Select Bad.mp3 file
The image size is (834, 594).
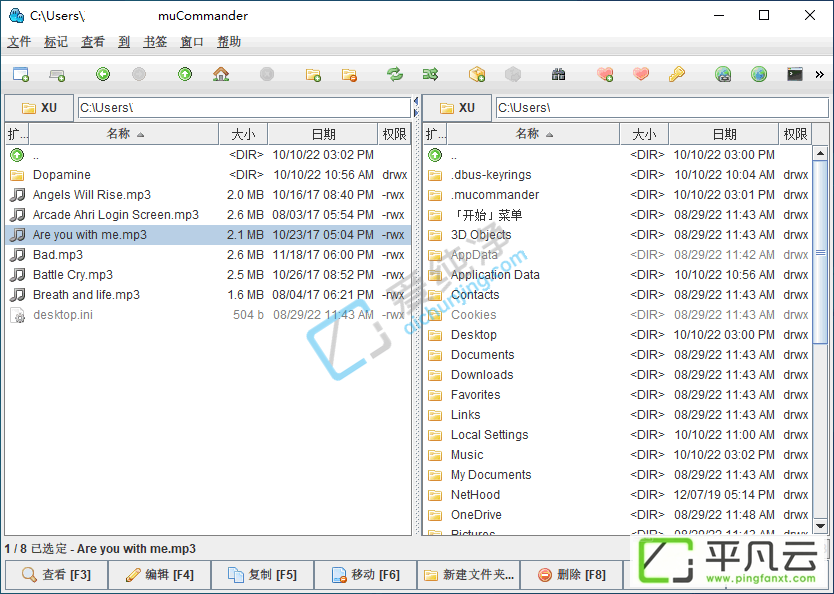(x=208, y=255)
